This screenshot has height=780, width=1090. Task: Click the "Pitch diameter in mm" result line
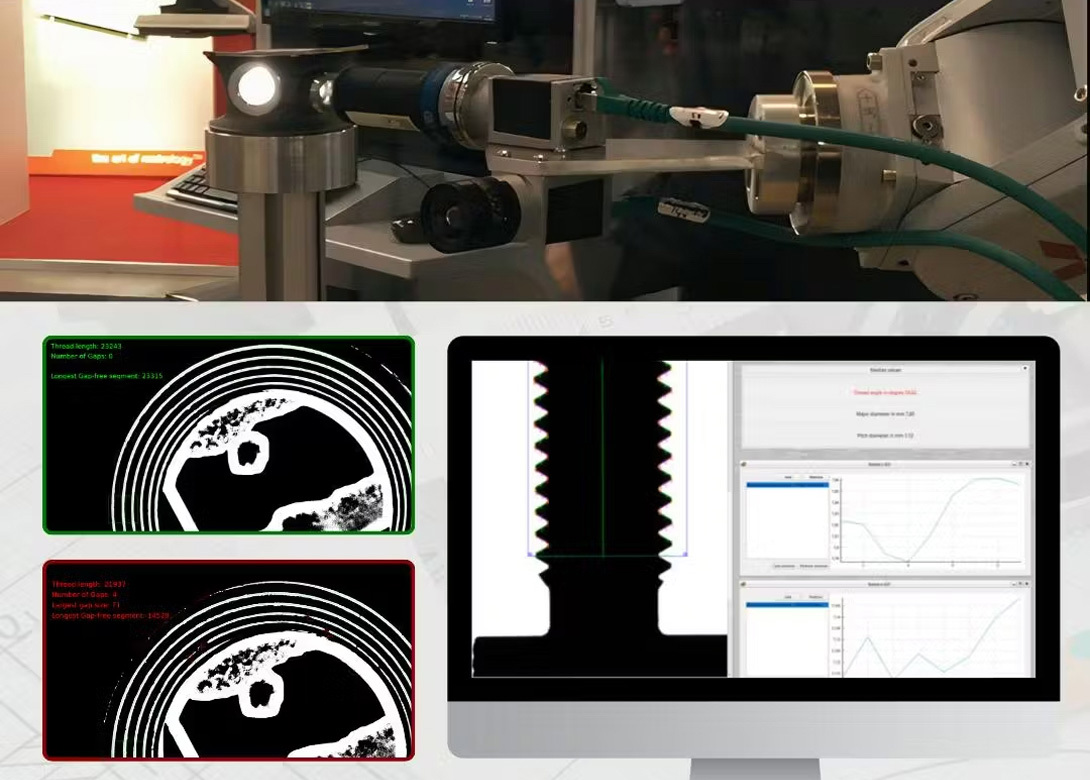pyautogui.click(x=886, y=436)
